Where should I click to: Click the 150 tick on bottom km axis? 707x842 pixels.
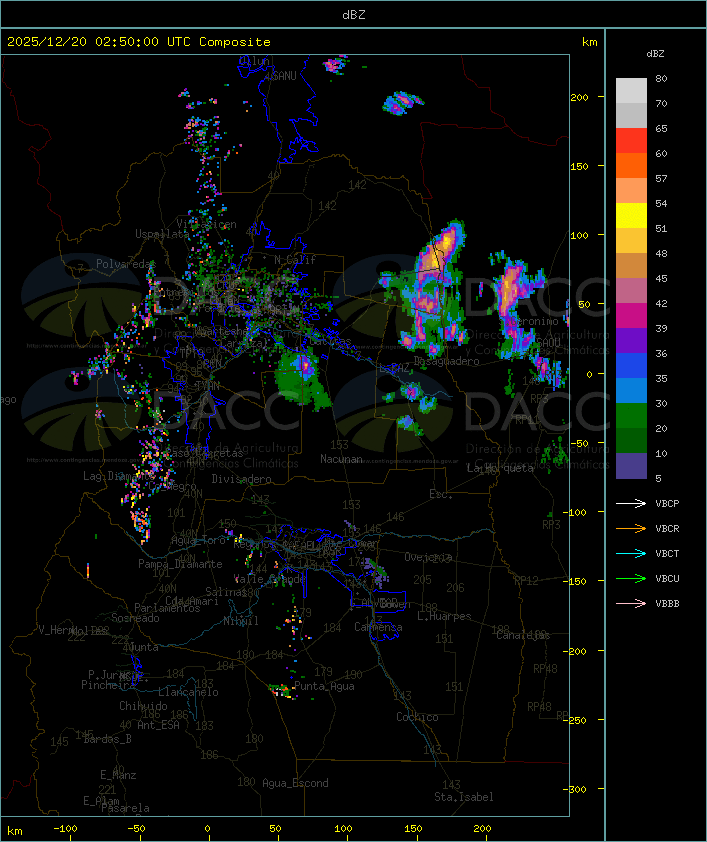pyautogui.click(x=413, y=829)
